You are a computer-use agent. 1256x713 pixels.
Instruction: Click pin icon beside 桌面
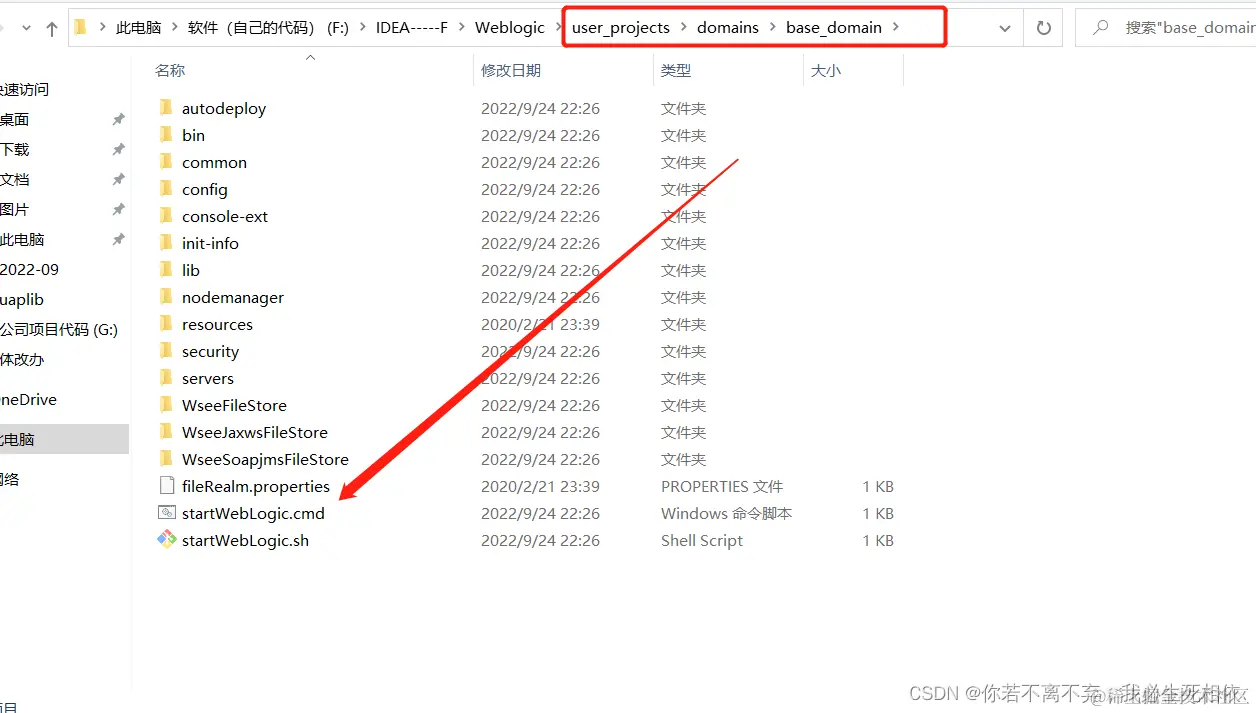tap(118, 119)
